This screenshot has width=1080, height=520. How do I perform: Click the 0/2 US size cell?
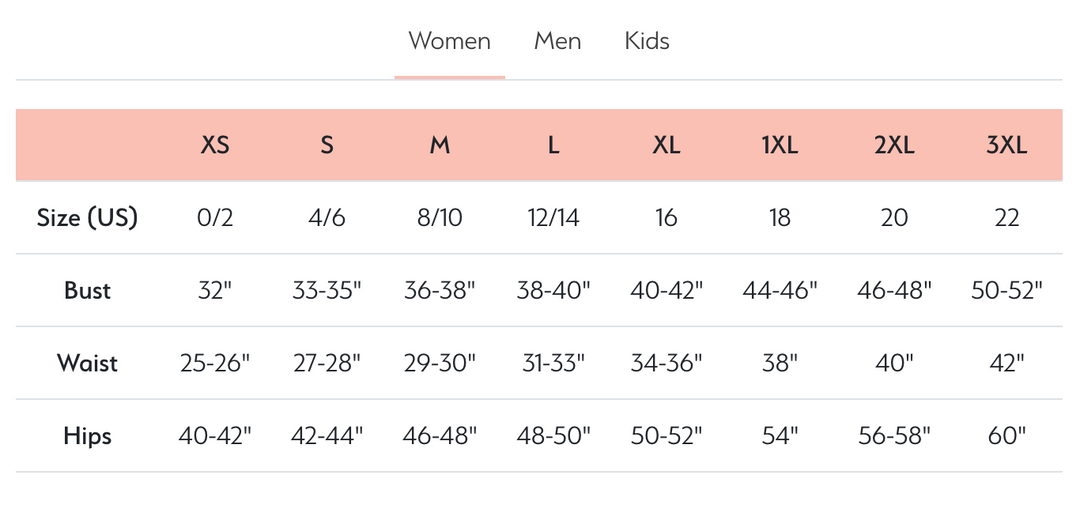click(x=215, y=218)
